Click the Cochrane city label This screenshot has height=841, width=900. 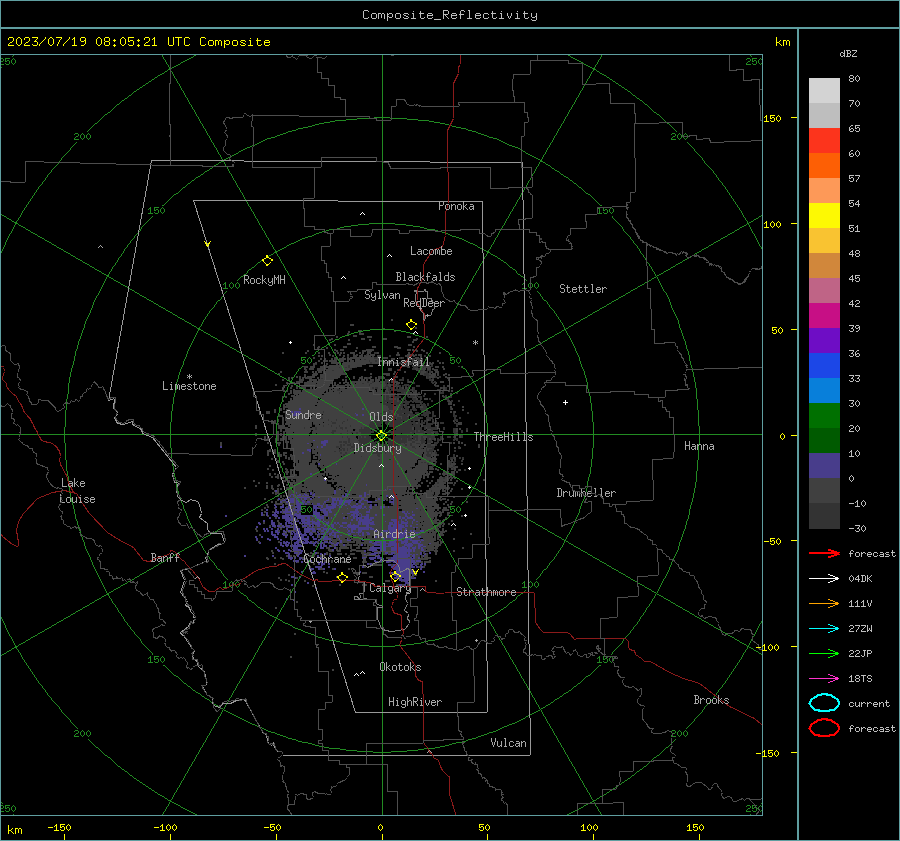(327, 559)
